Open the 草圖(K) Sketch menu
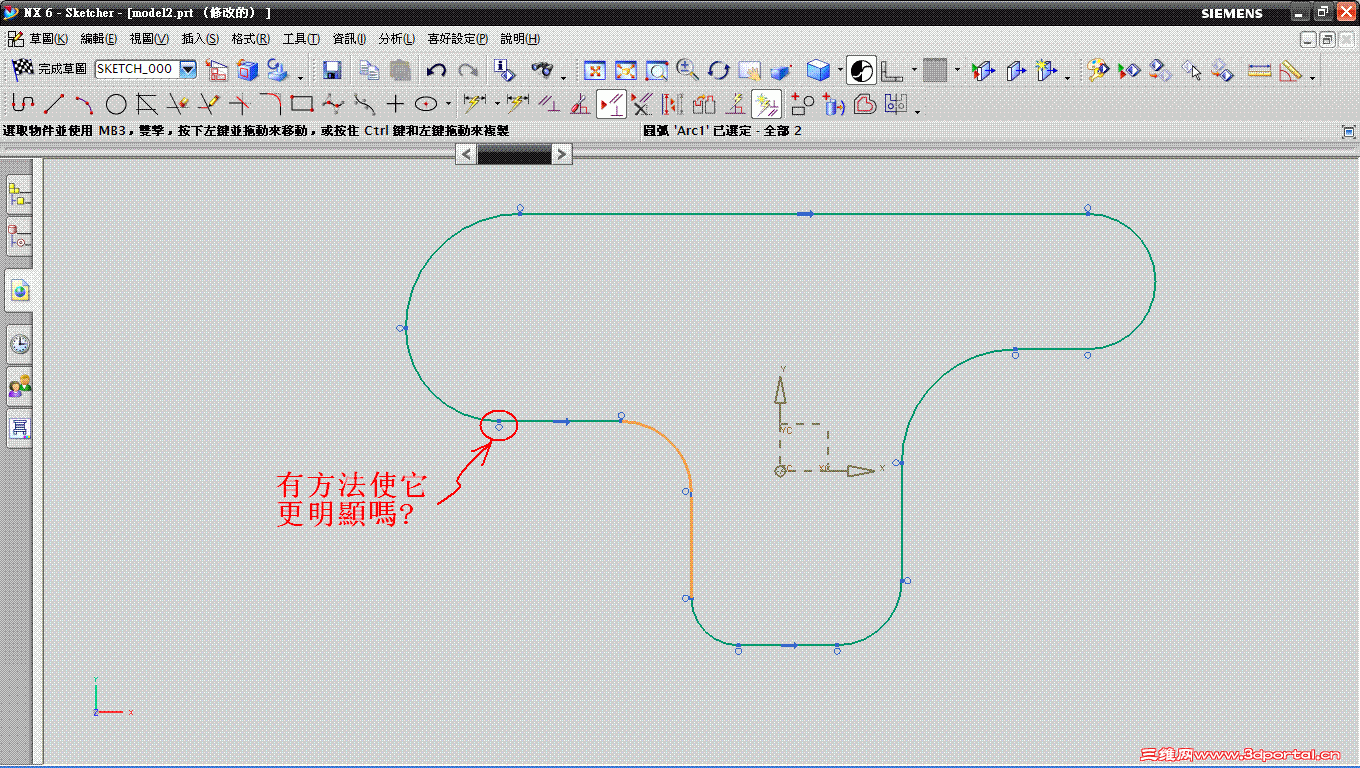Image resolution: width=1360 pixels, height=768 pixels. point(48,39)
